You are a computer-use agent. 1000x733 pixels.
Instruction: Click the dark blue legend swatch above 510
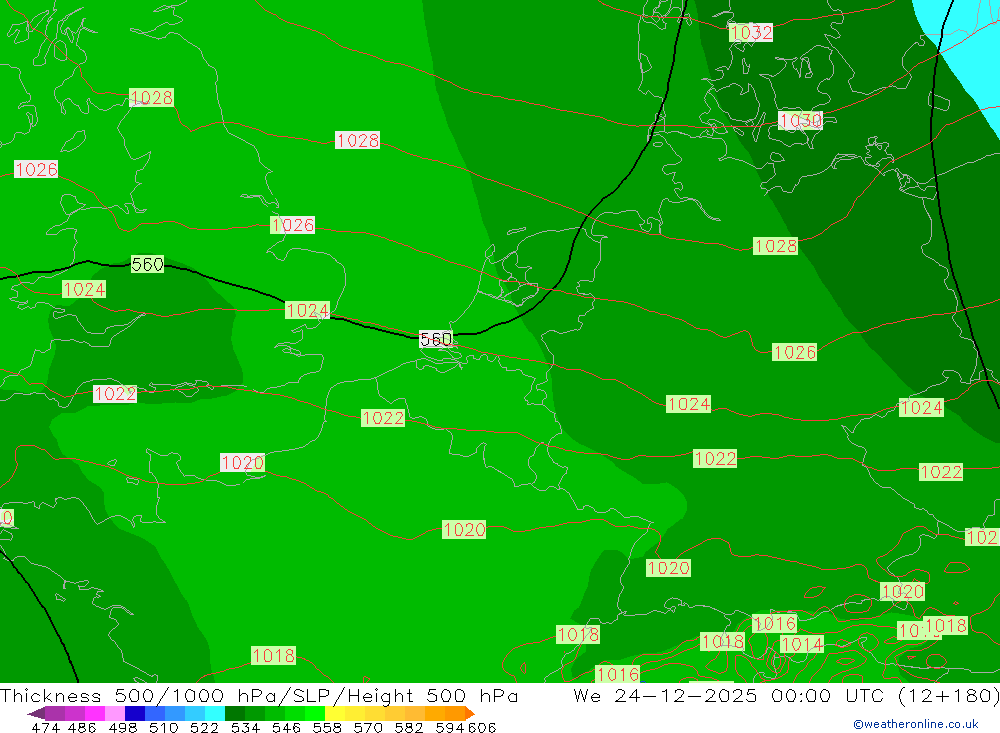135,713
